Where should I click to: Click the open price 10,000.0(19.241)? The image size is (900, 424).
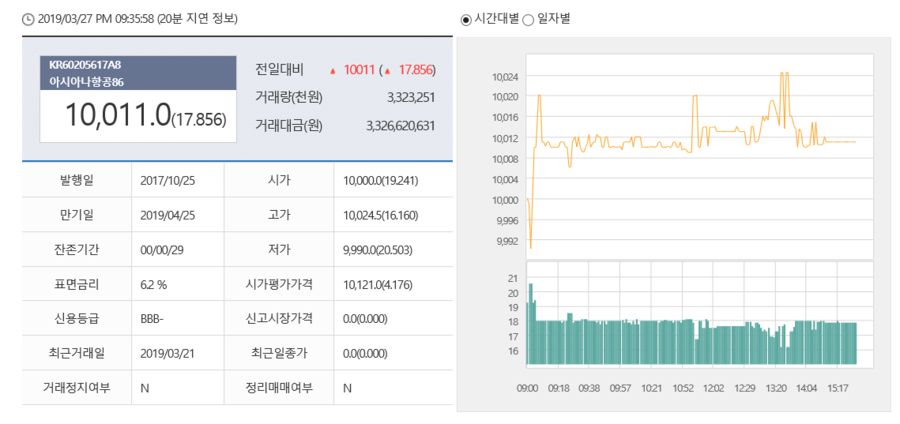click(381, 181)
